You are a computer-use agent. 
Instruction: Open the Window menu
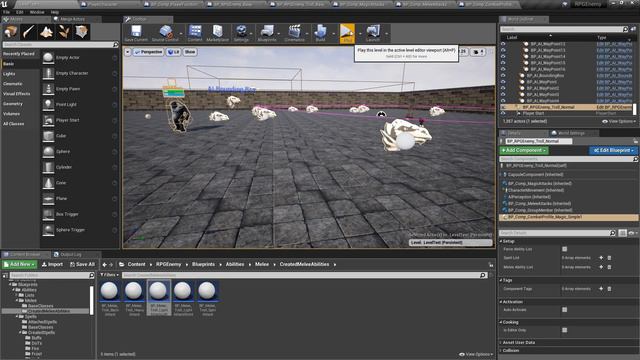(37, 12)
